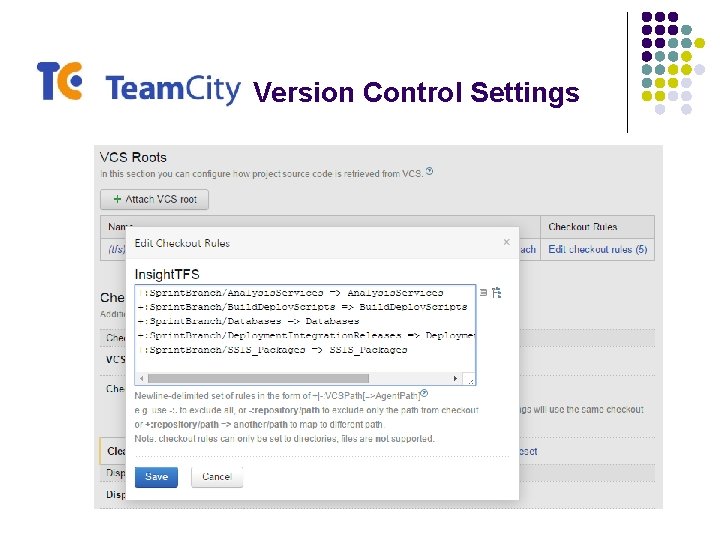Click the text lines icon beside the rules box

tap(483, 292)
